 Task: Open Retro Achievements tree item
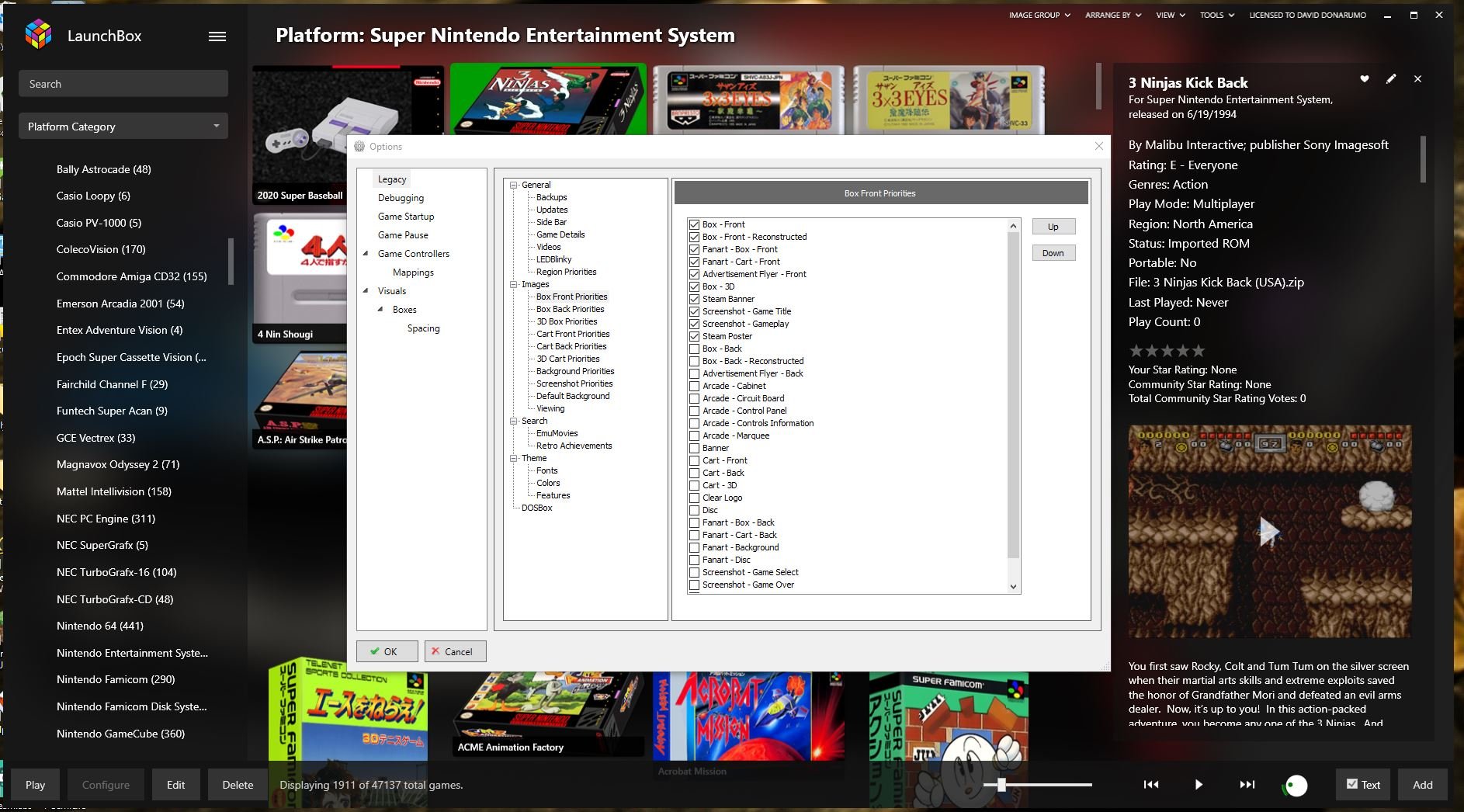(x=574, y=446)
